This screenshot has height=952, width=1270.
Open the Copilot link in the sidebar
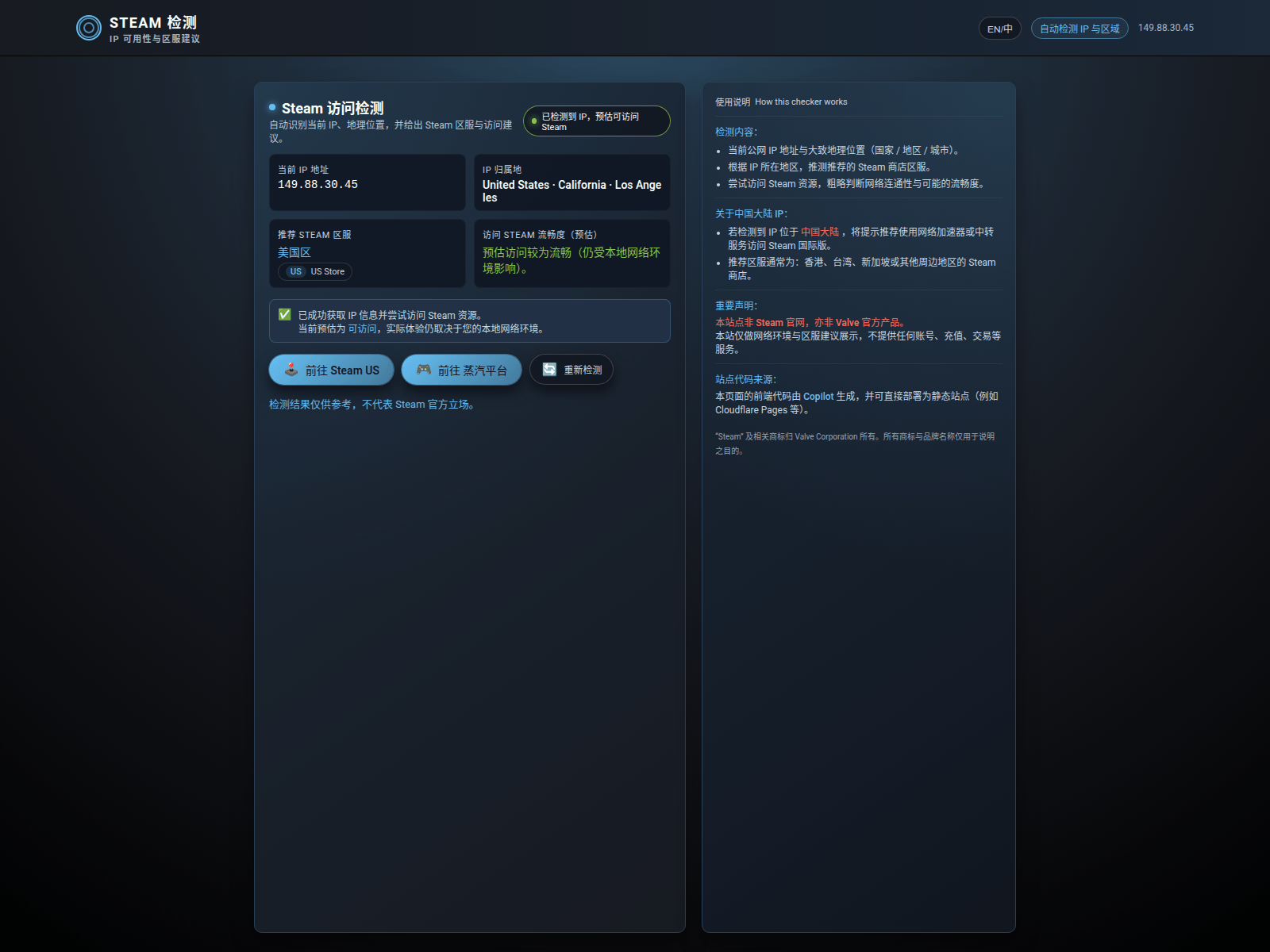[818, 397]
